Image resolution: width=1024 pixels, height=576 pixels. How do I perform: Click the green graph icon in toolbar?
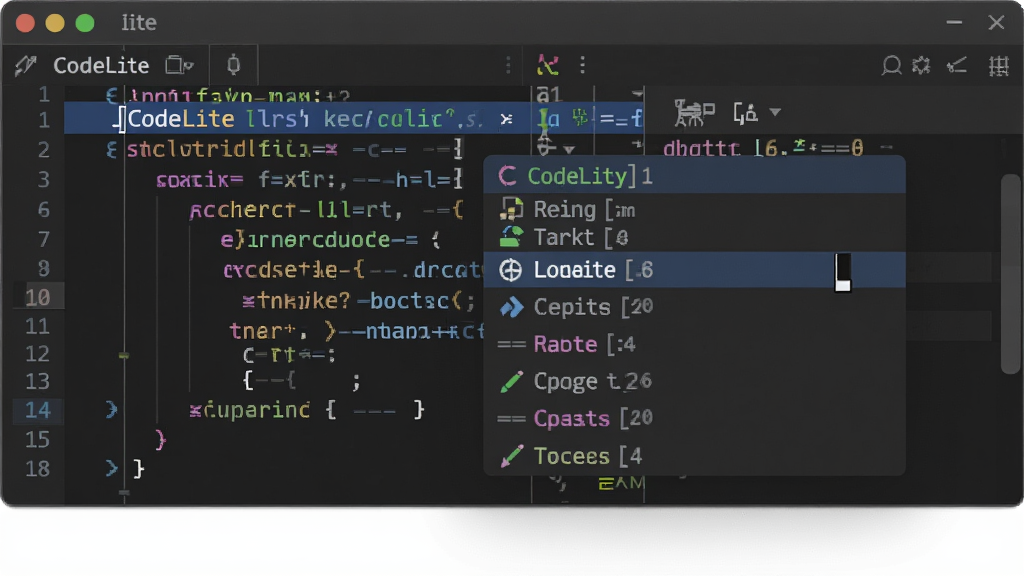547,65
